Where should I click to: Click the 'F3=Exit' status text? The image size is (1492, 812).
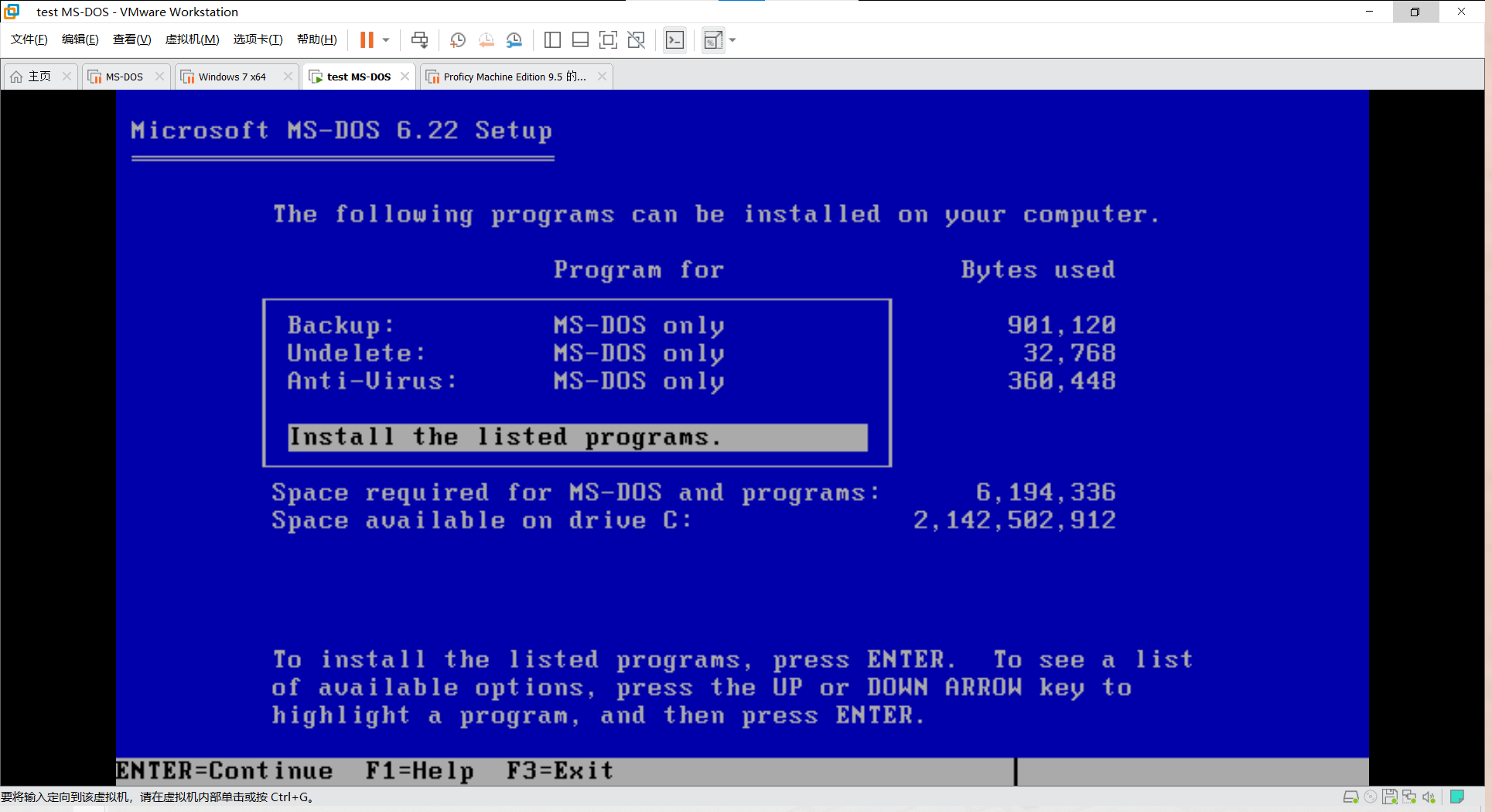(560, 771)
